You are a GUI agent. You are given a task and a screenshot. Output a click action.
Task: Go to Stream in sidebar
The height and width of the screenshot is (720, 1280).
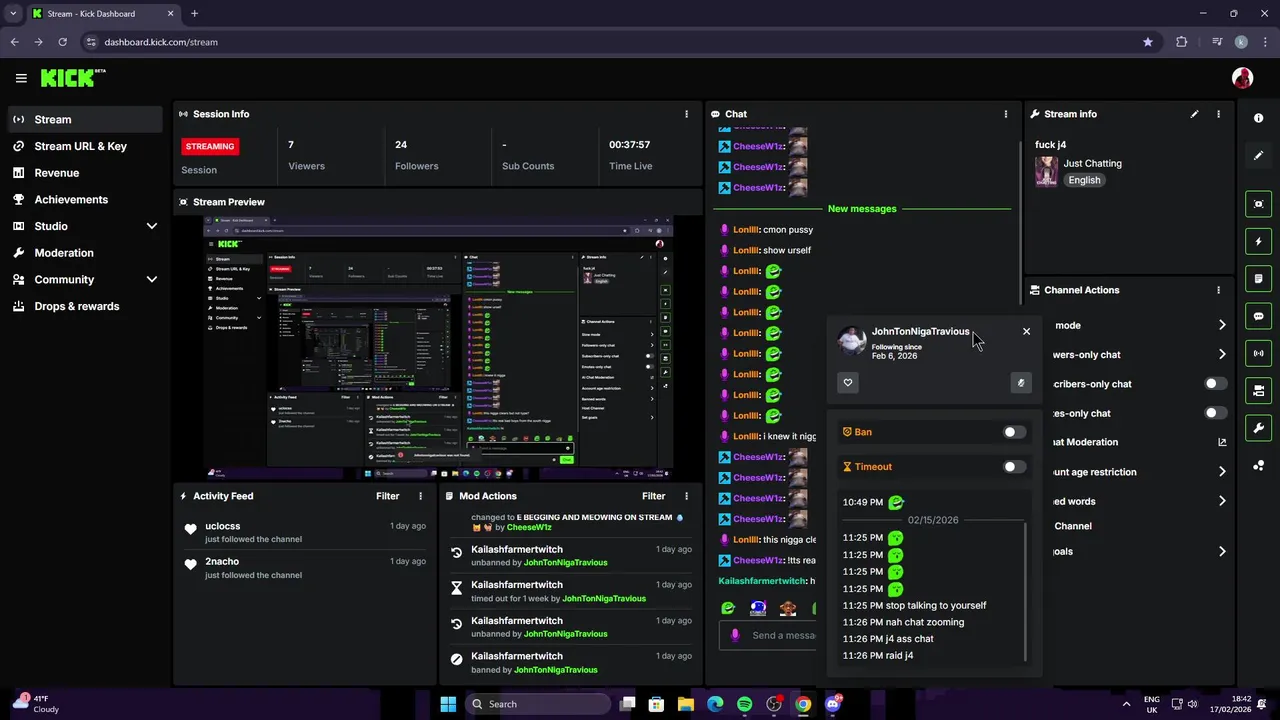pos(85,119)
